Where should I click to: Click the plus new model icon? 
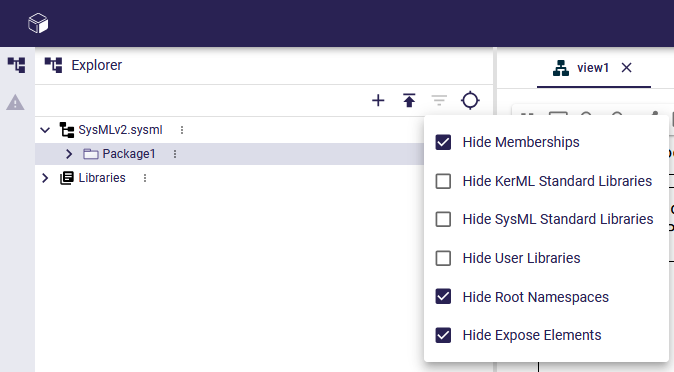coord(378,101)
